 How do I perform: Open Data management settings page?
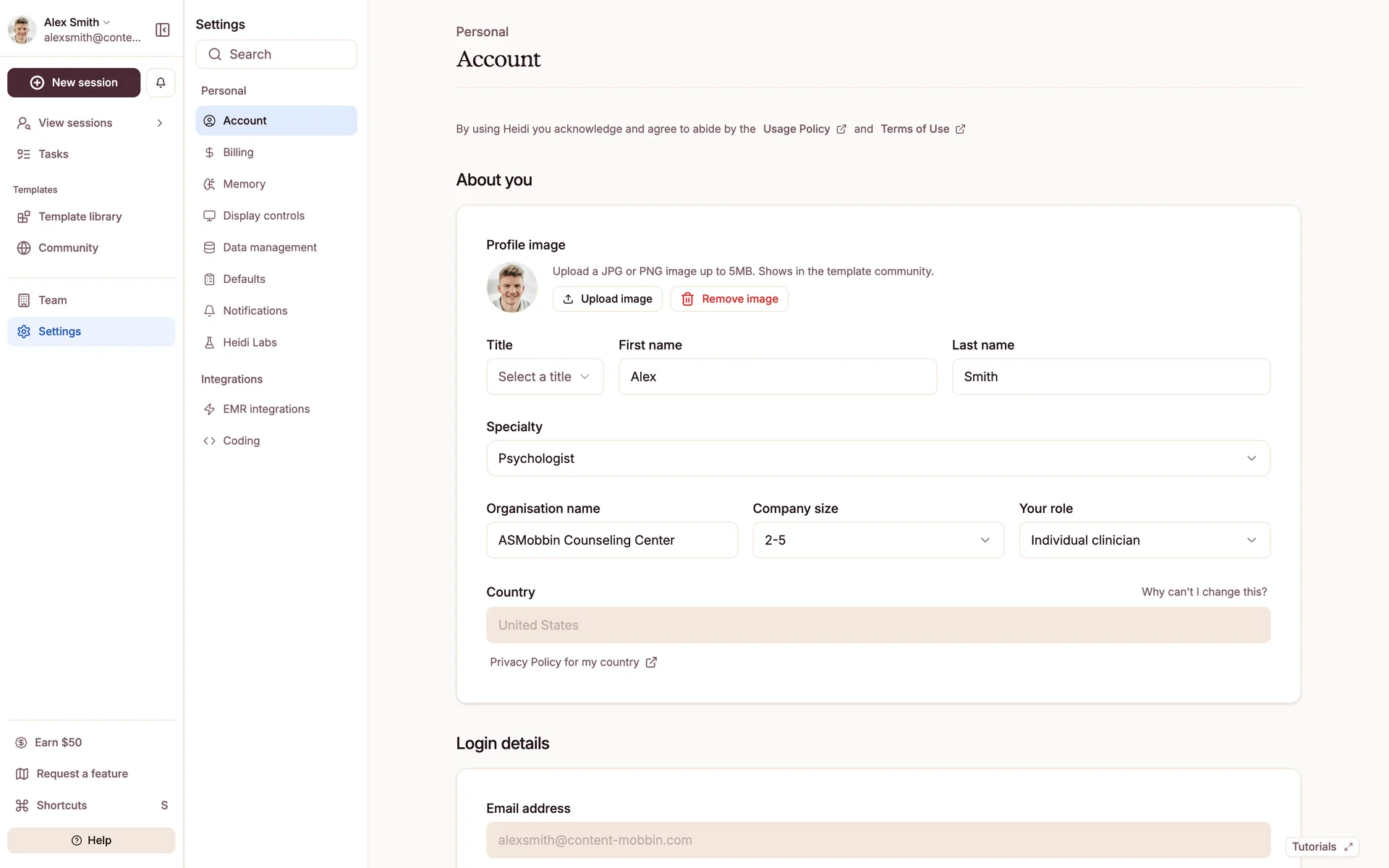pyautogui.click(x=269, y=247)
